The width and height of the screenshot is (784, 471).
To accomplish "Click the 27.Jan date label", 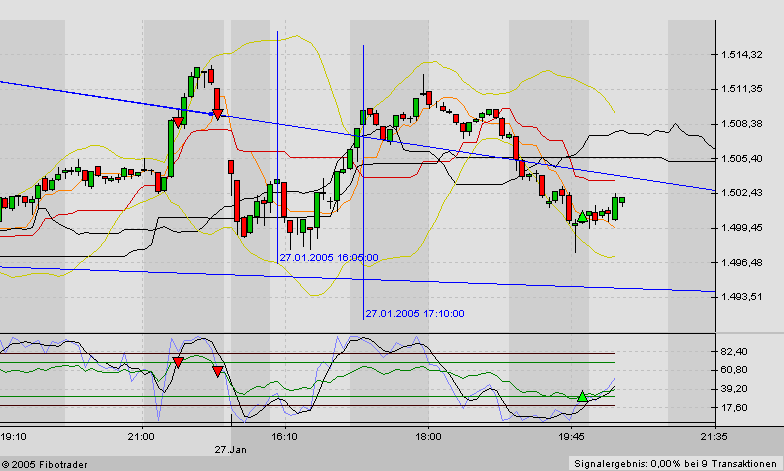I will point(230,450).
